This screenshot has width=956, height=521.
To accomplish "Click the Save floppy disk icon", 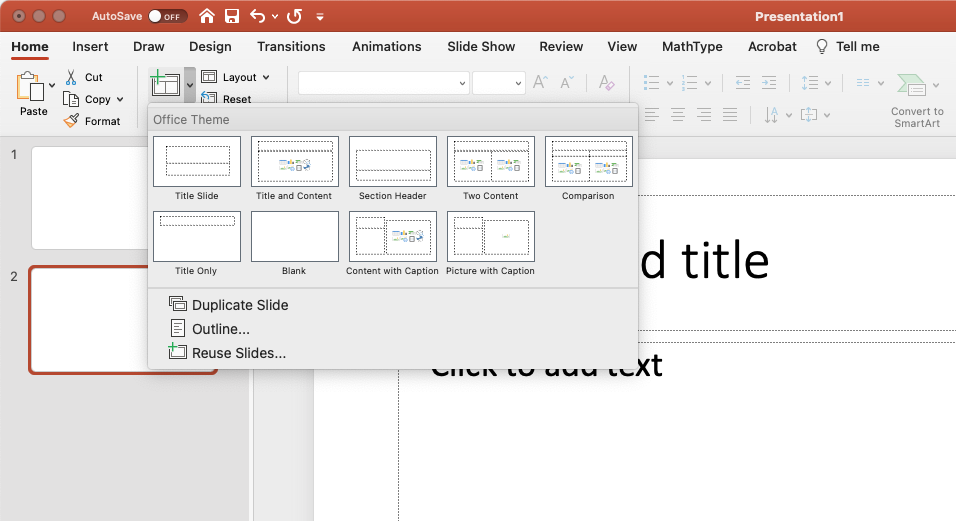I will (232, 16).
